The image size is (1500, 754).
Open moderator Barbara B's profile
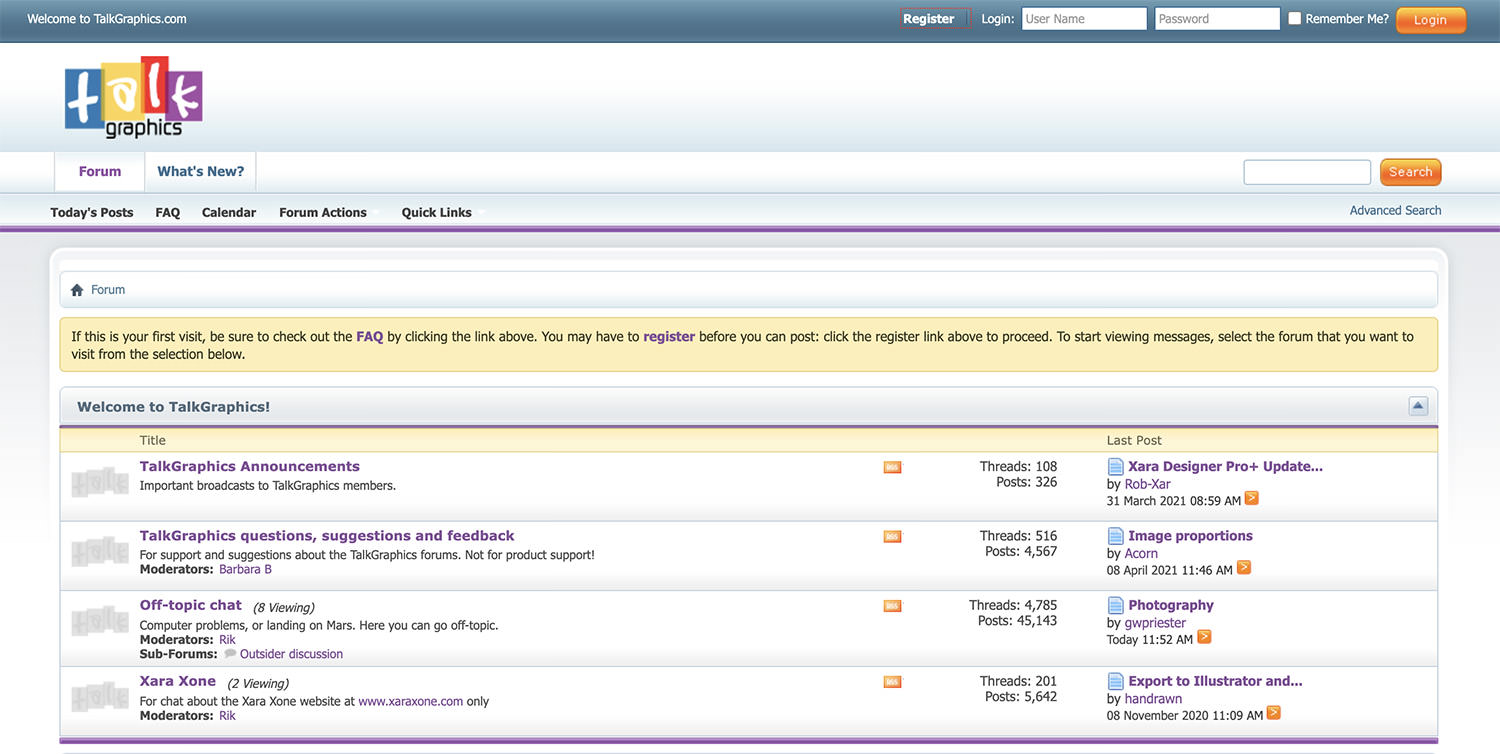pos(245,569)
